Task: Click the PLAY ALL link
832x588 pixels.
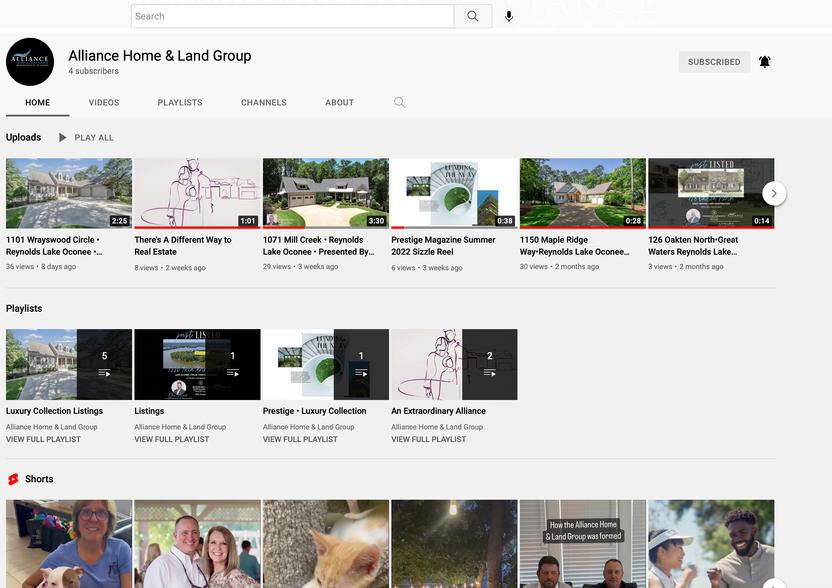Action: point(94,137)
